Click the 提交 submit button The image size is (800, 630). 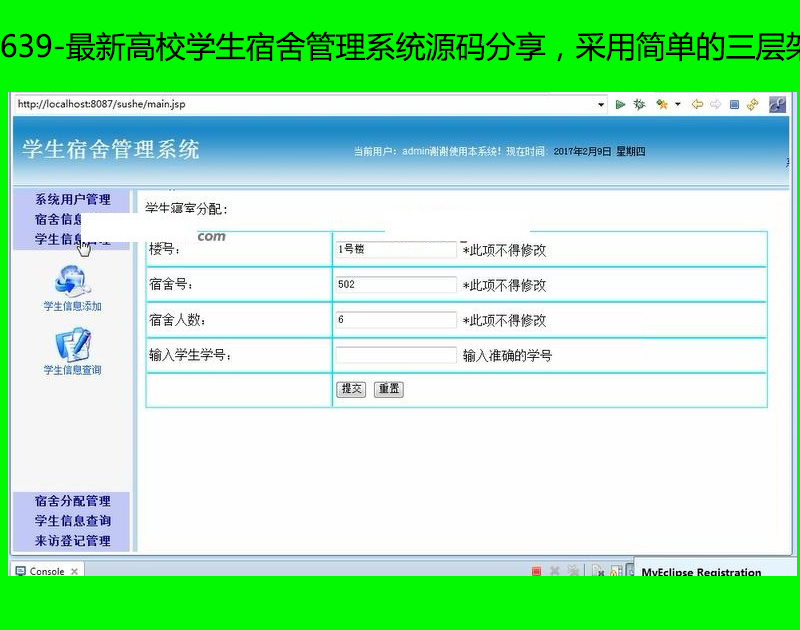tap(351, 389)
